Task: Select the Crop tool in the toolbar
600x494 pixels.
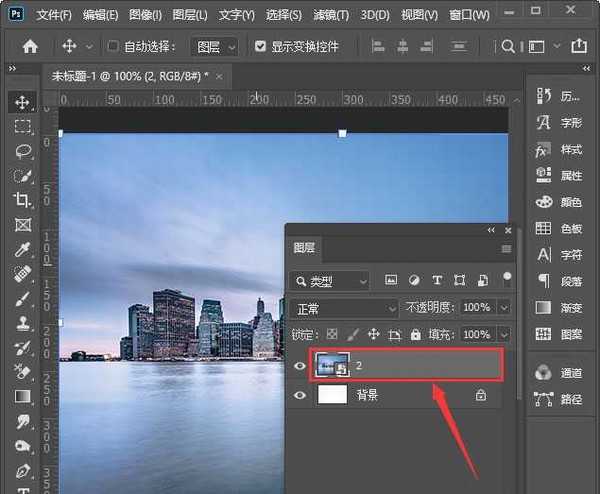Action: point(22,200)
